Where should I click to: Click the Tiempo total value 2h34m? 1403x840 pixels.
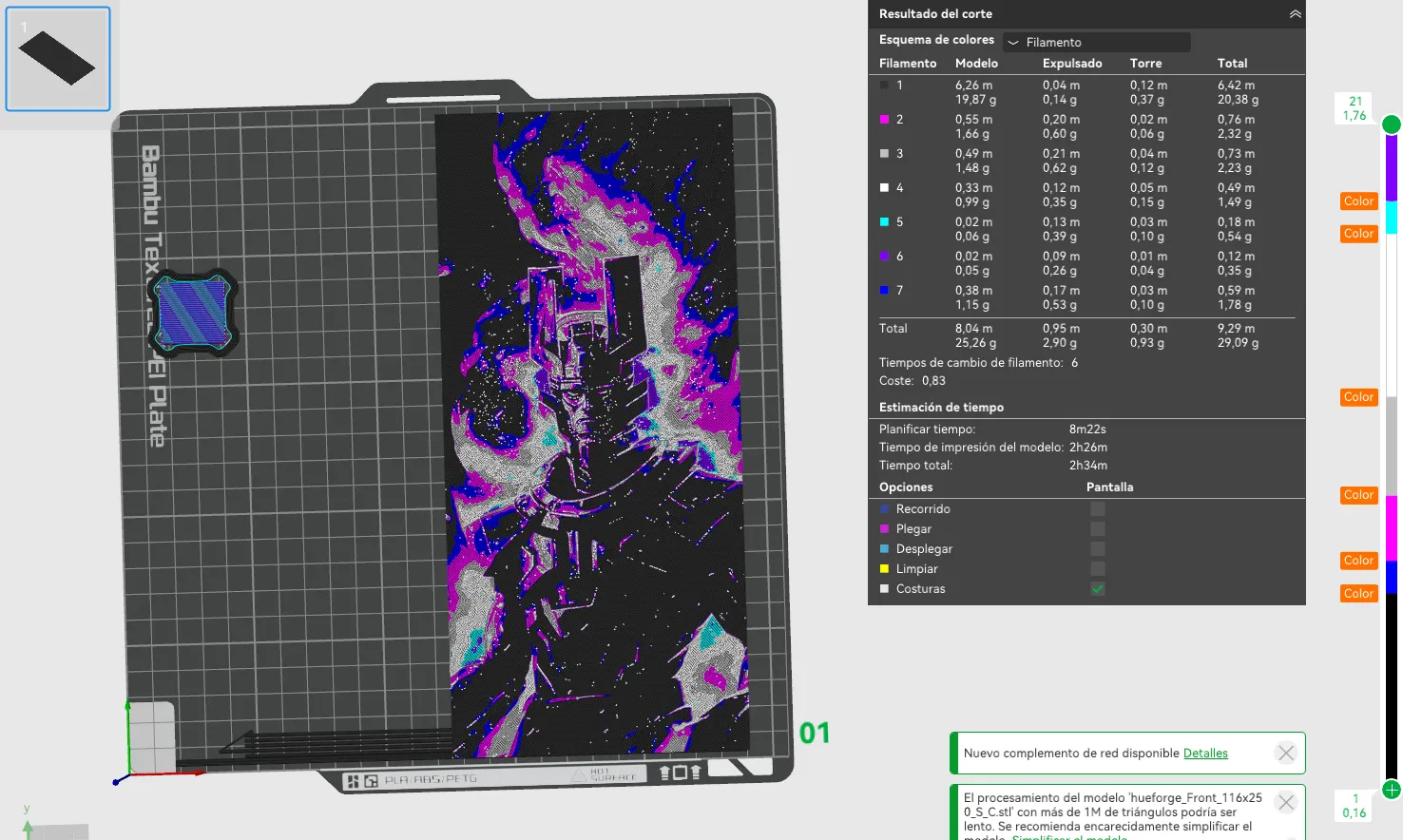(1088, 466)
